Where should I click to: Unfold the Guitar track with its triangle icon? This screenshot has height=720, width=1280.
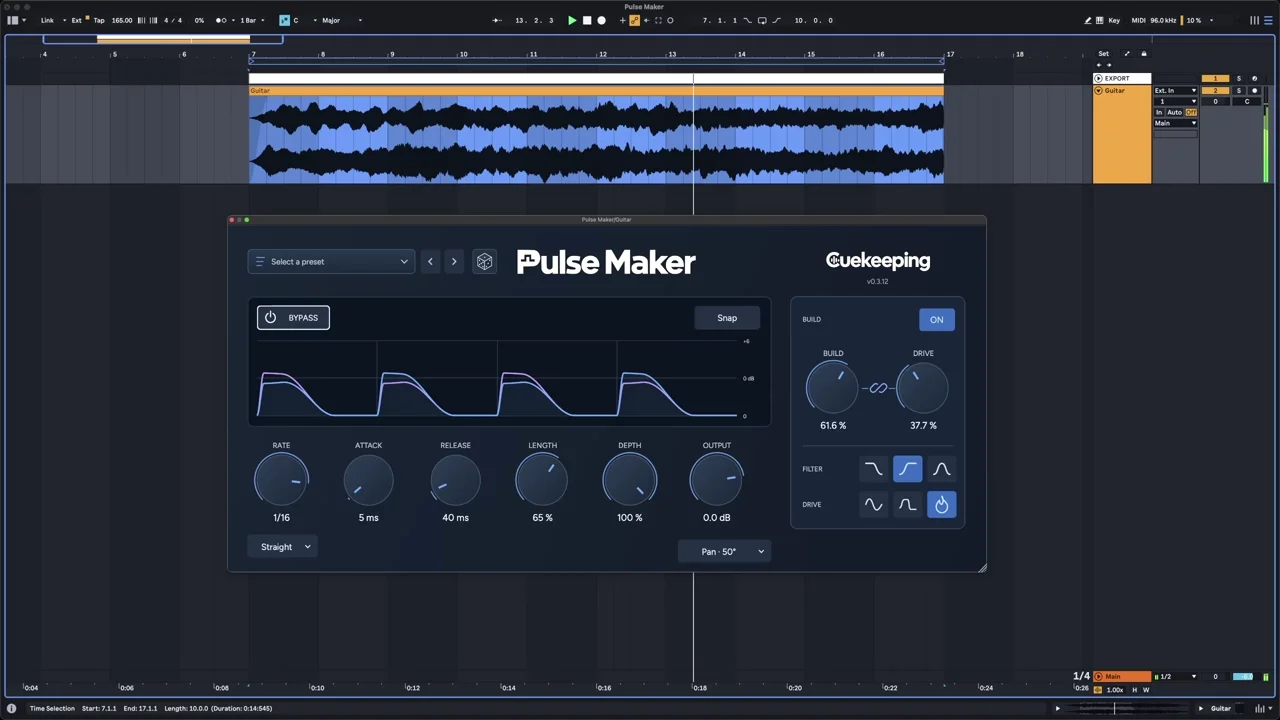(x=1098, y=91)
